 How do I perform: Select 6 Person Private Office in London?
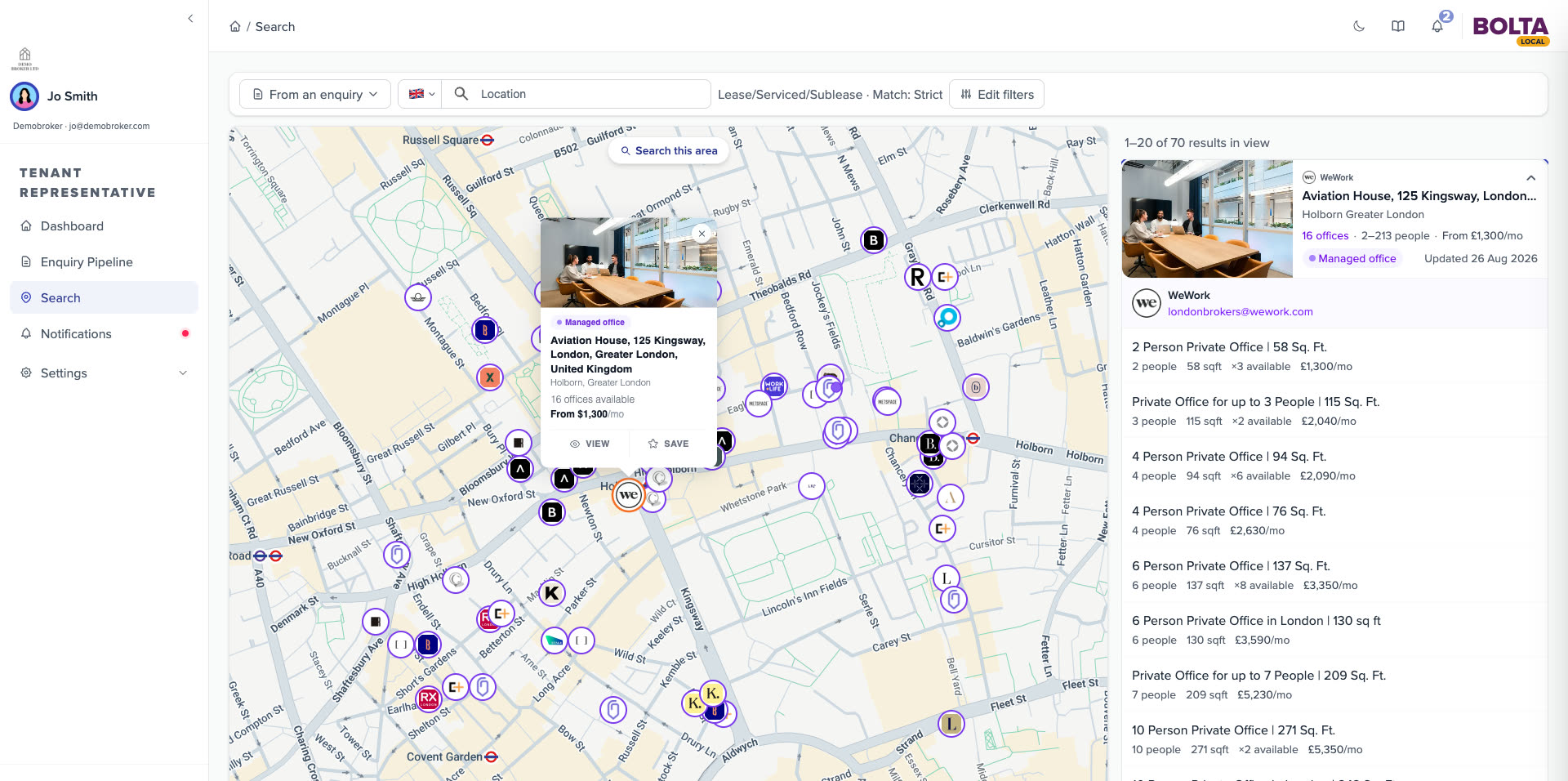click(1334, 630)
